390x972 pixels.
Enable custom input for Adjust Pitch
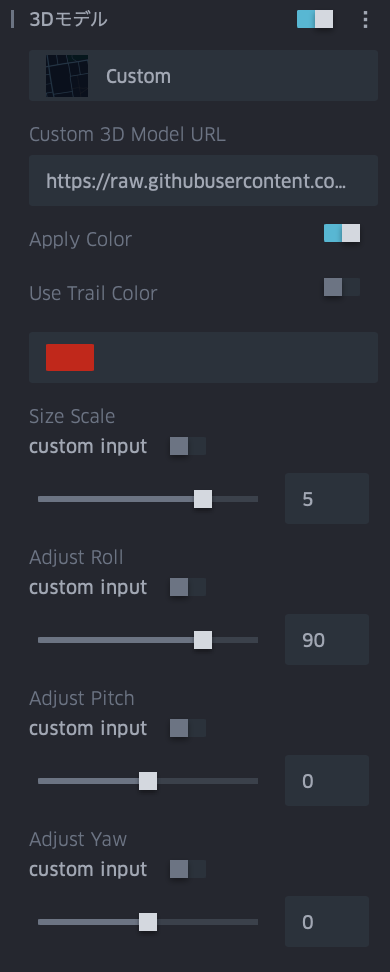188,728
